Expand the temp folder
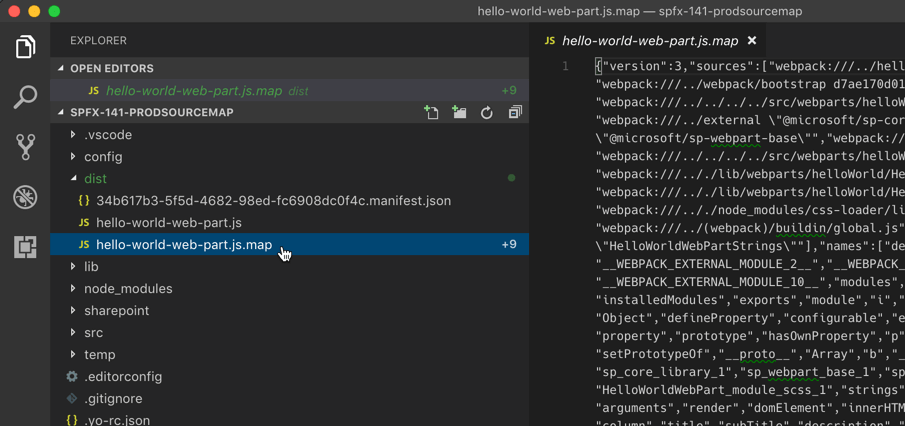905x426 pixels. click(x=73, y=354)
